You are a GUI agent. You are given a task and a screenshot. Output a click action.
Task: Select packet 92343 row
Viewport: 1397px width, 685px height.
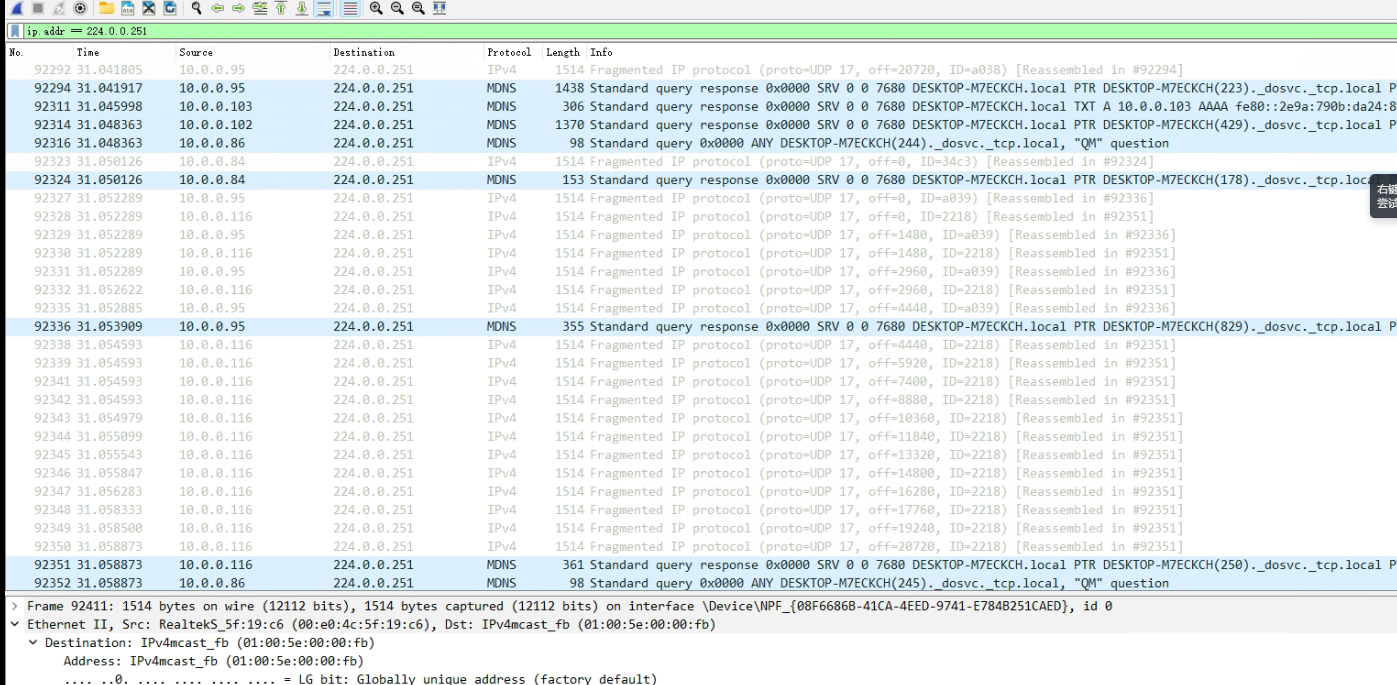tap(700, 418)
